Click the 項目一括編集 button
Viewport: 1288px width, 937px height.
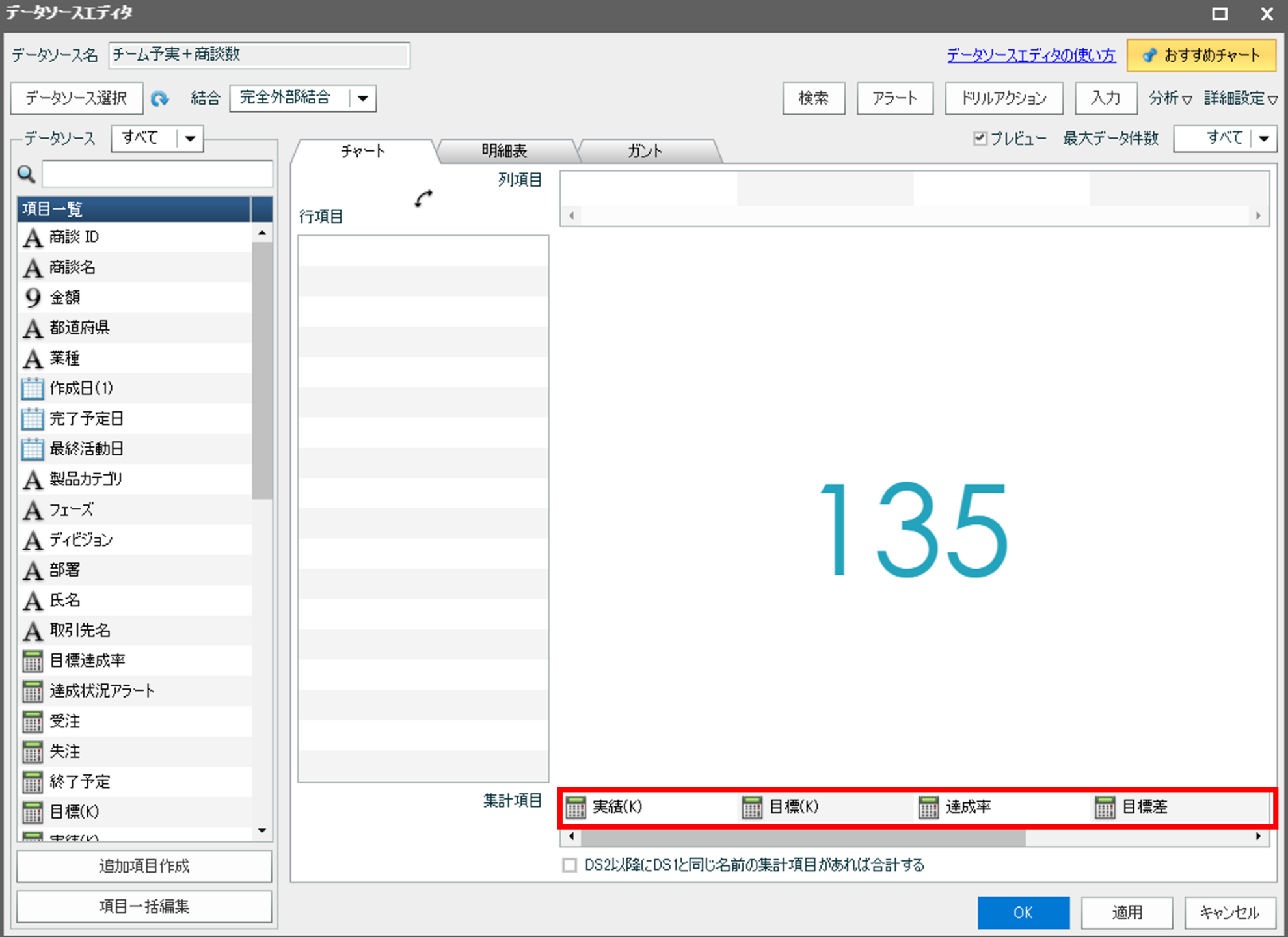coord(144,906)
